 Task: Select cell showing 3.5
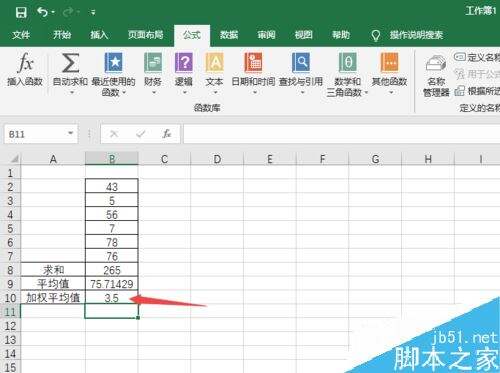point(112,298)
